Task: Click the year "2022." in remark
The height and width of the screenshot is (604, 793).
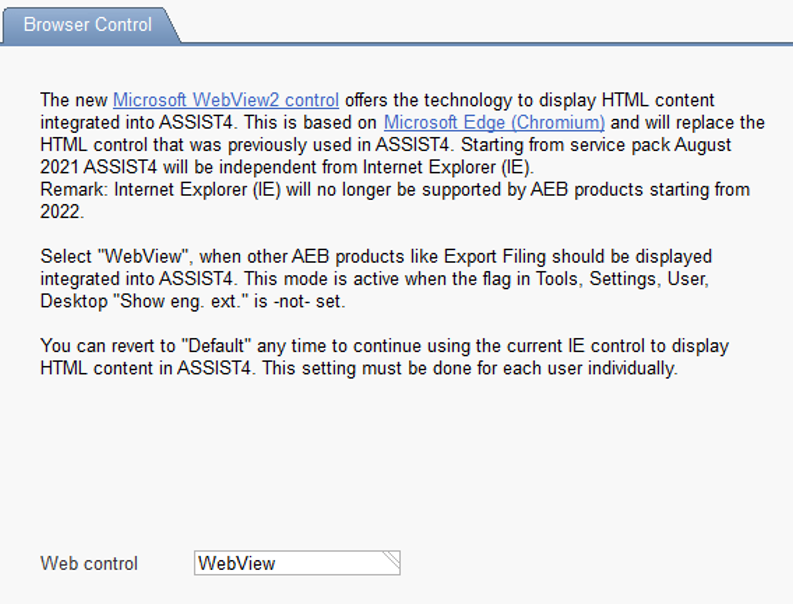Action: click(x=60, y=212)
